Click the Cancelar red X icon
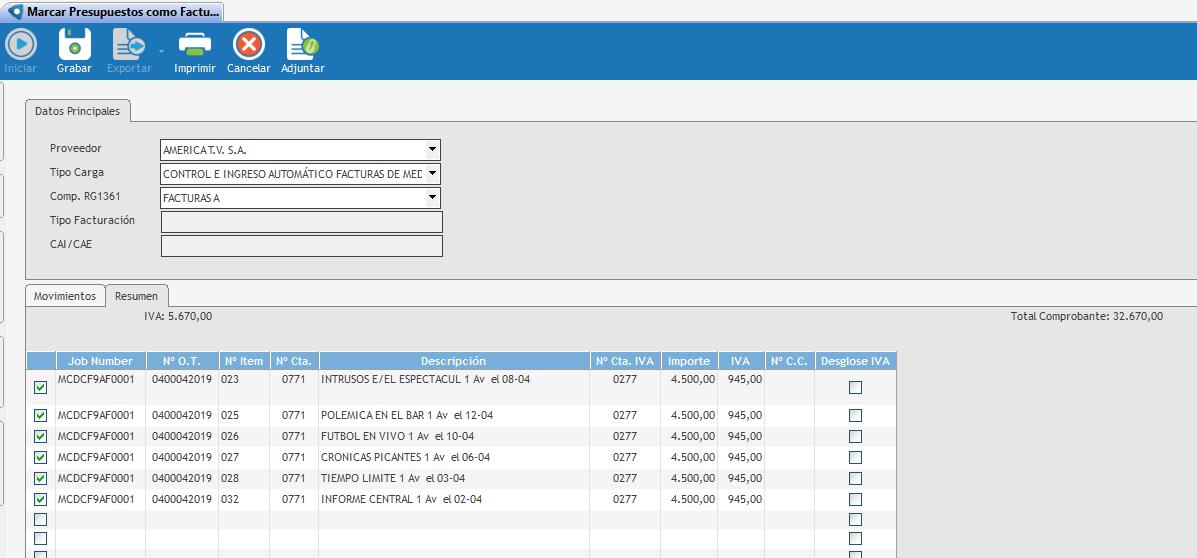The height and width of the screenshot is (558, 1197). click(x=248, y=44)
